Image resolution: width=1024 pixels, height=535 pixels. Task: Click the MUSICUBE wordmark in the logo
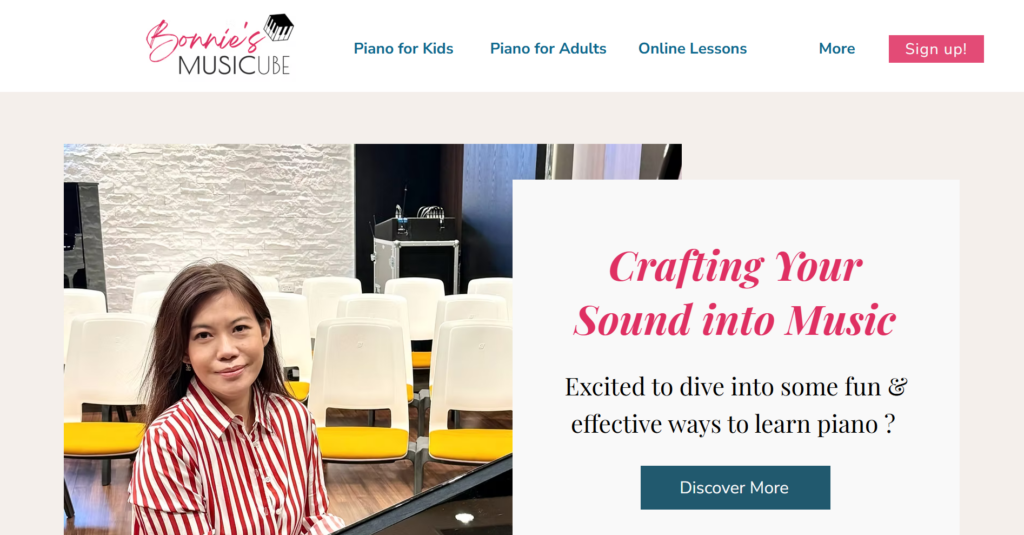234,65
